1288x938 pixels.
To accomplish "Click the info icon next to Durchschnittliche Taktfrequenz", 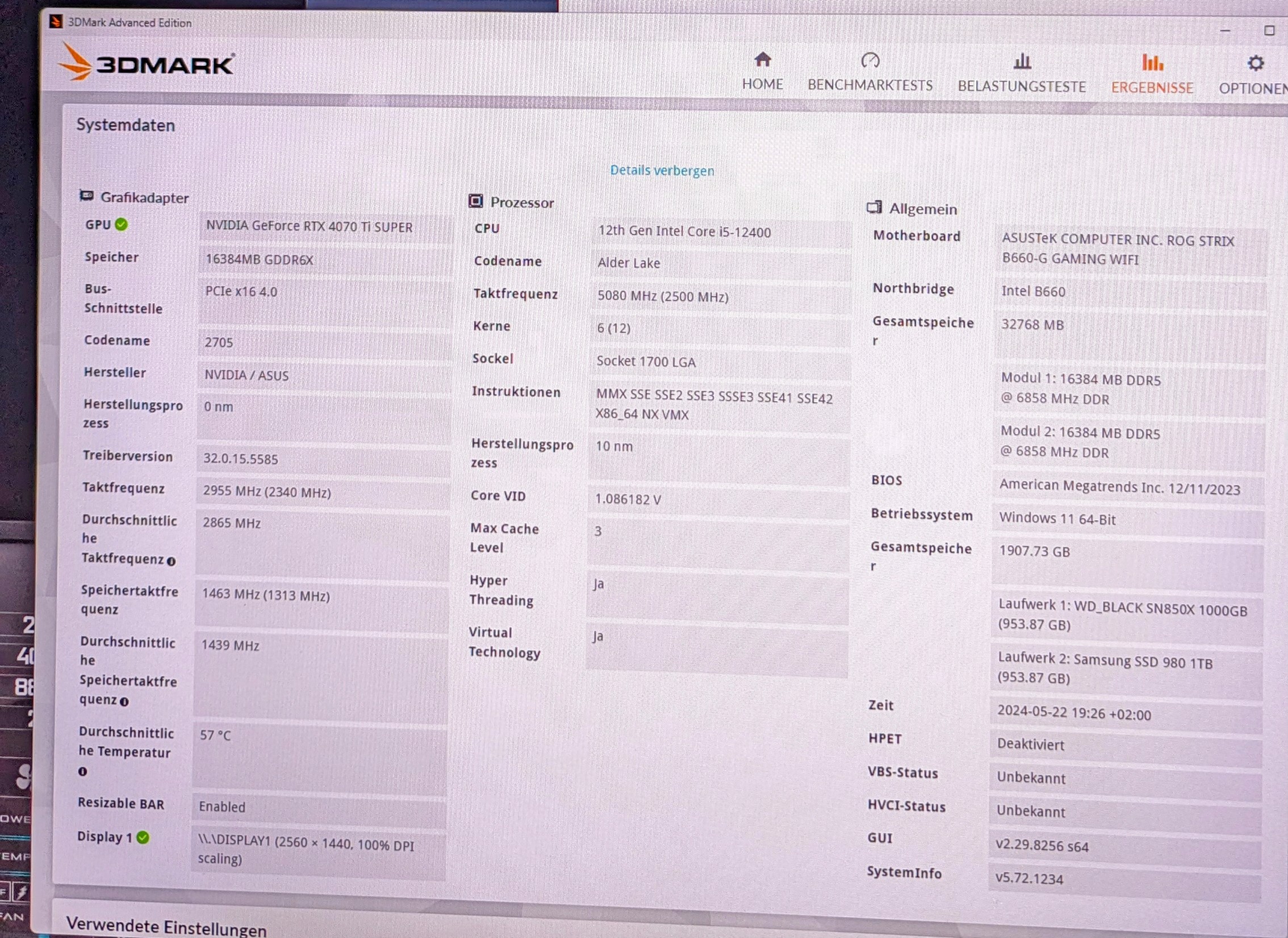I will tap(171, 561).
